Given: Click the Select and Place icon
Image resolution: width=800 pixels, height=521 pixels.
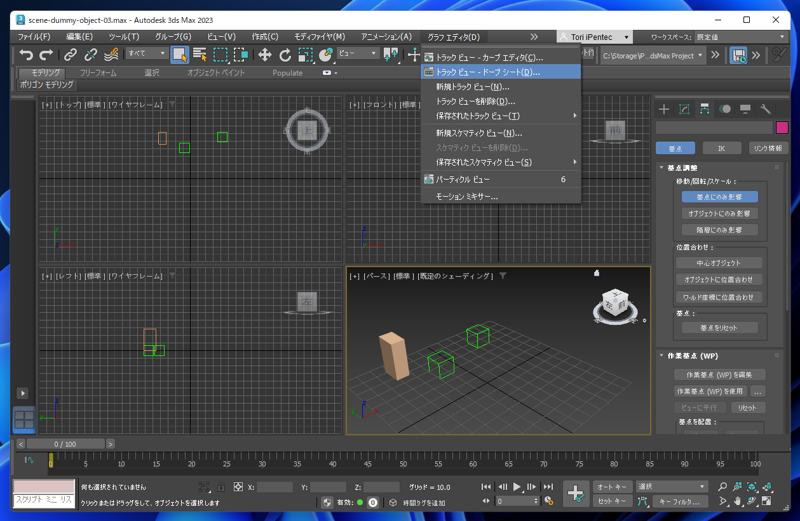Looking at the screenshot, I should tap(325, 55).
